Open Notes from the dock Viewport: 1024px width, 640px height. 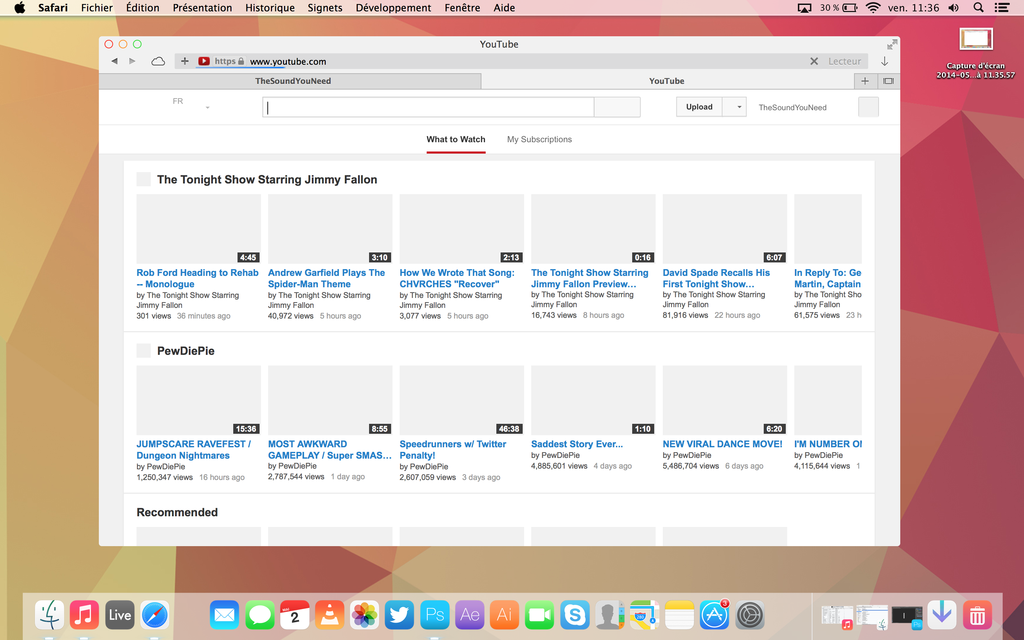679,615
